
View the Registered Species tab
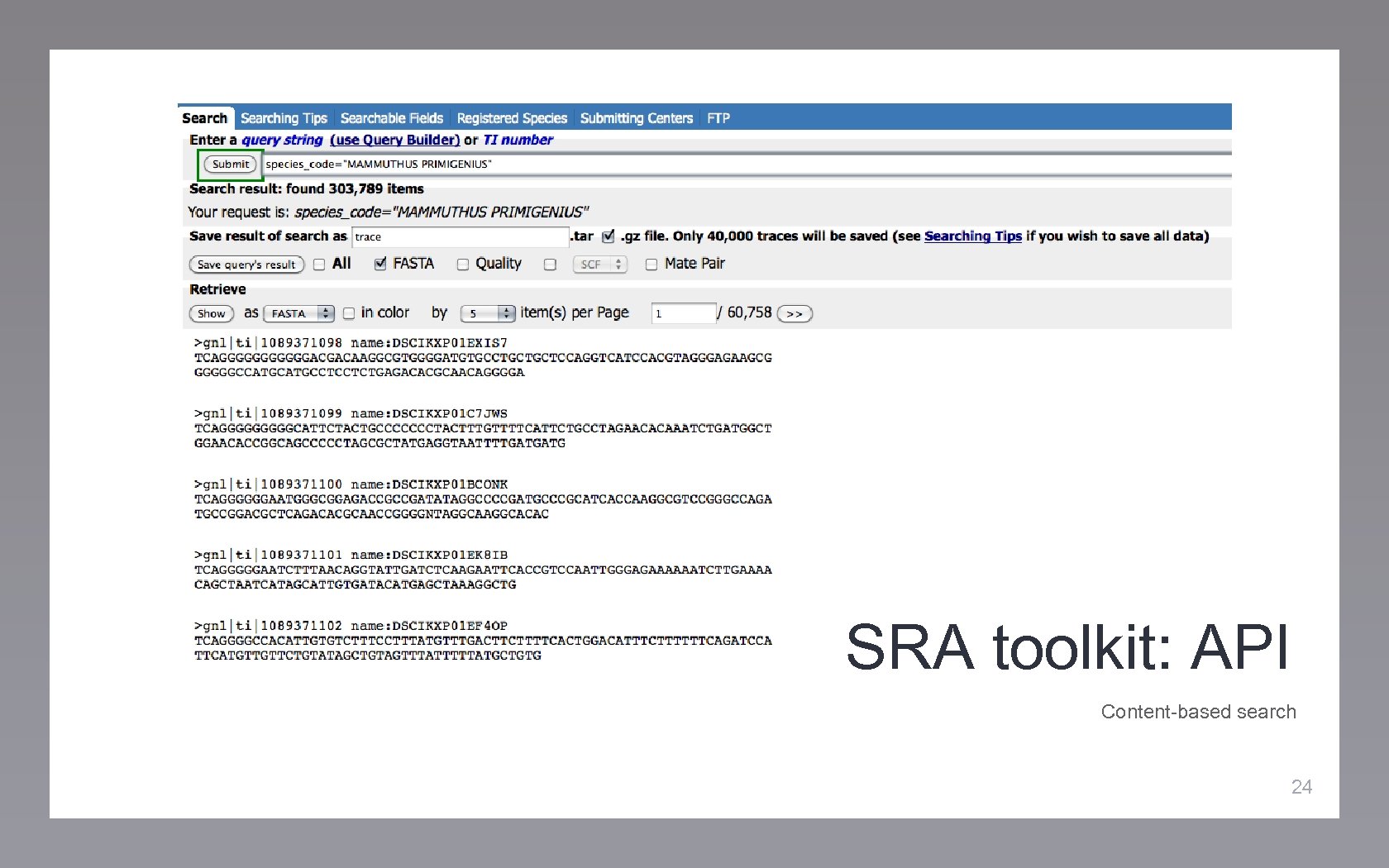pyautogui.click(x=511, y=117)
